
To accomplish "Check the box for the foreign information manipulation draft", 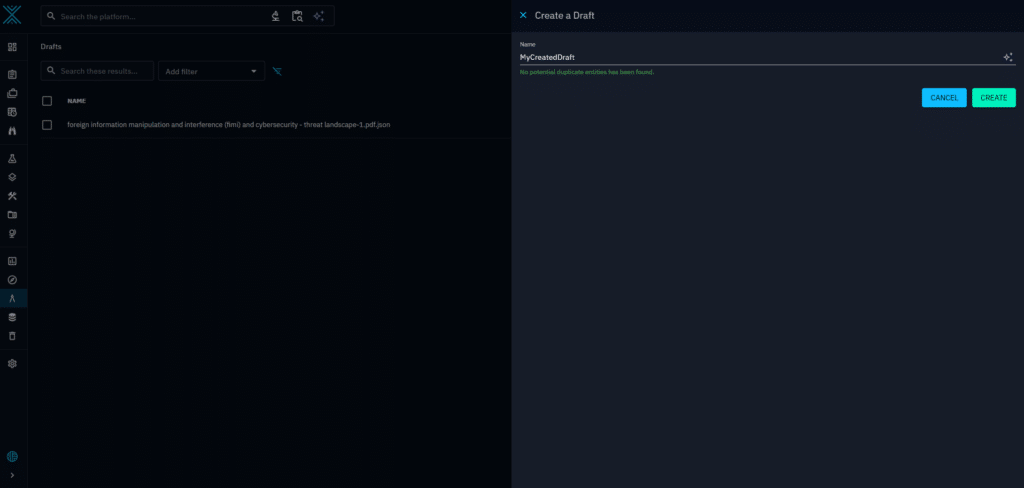I will (47, 125).
